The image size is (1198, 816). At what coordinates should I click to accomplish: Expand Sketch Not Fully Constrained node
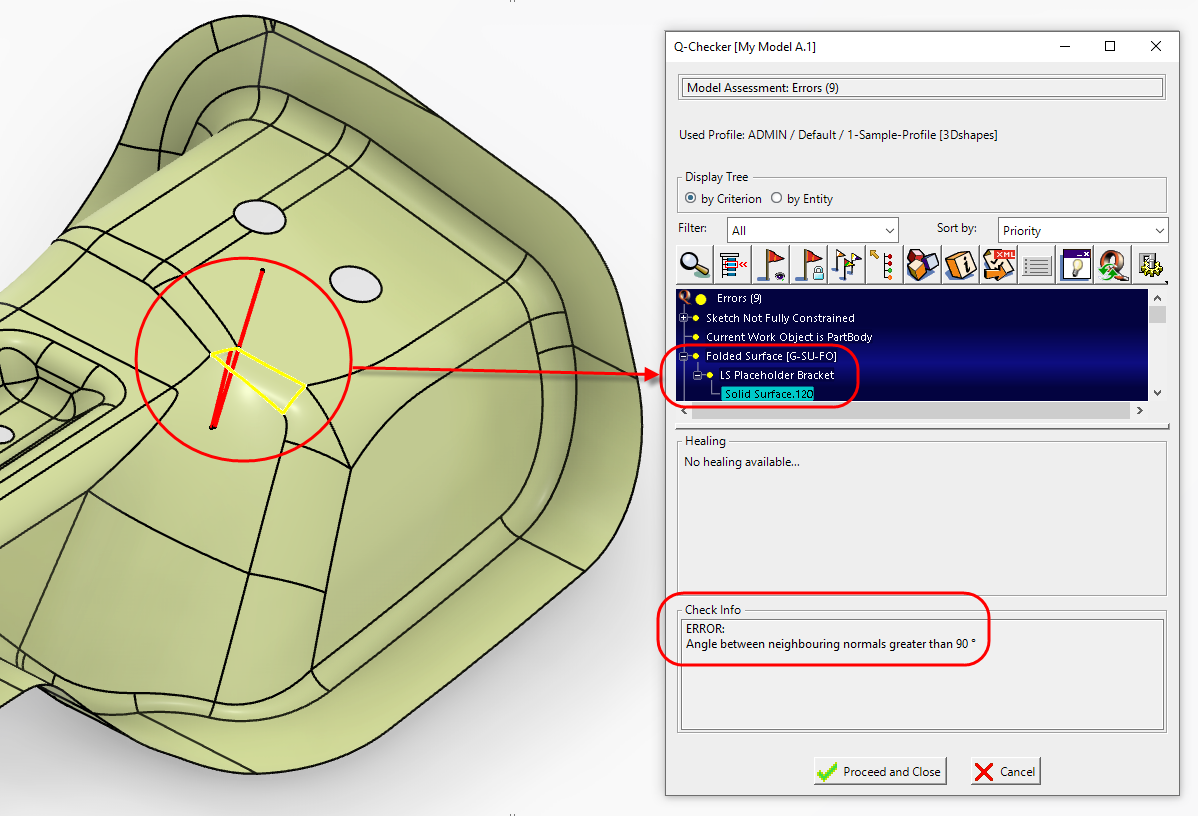[685, 318]
